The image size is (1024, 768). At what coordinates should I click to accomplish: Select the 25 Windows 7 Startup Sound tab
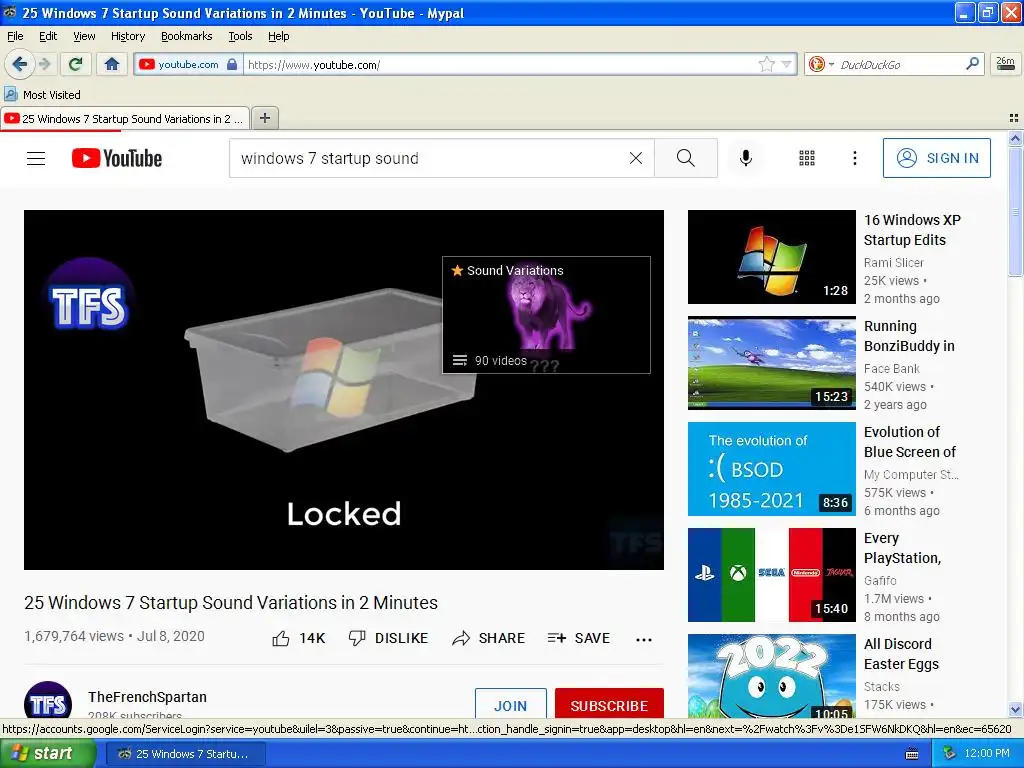point(125,119)
